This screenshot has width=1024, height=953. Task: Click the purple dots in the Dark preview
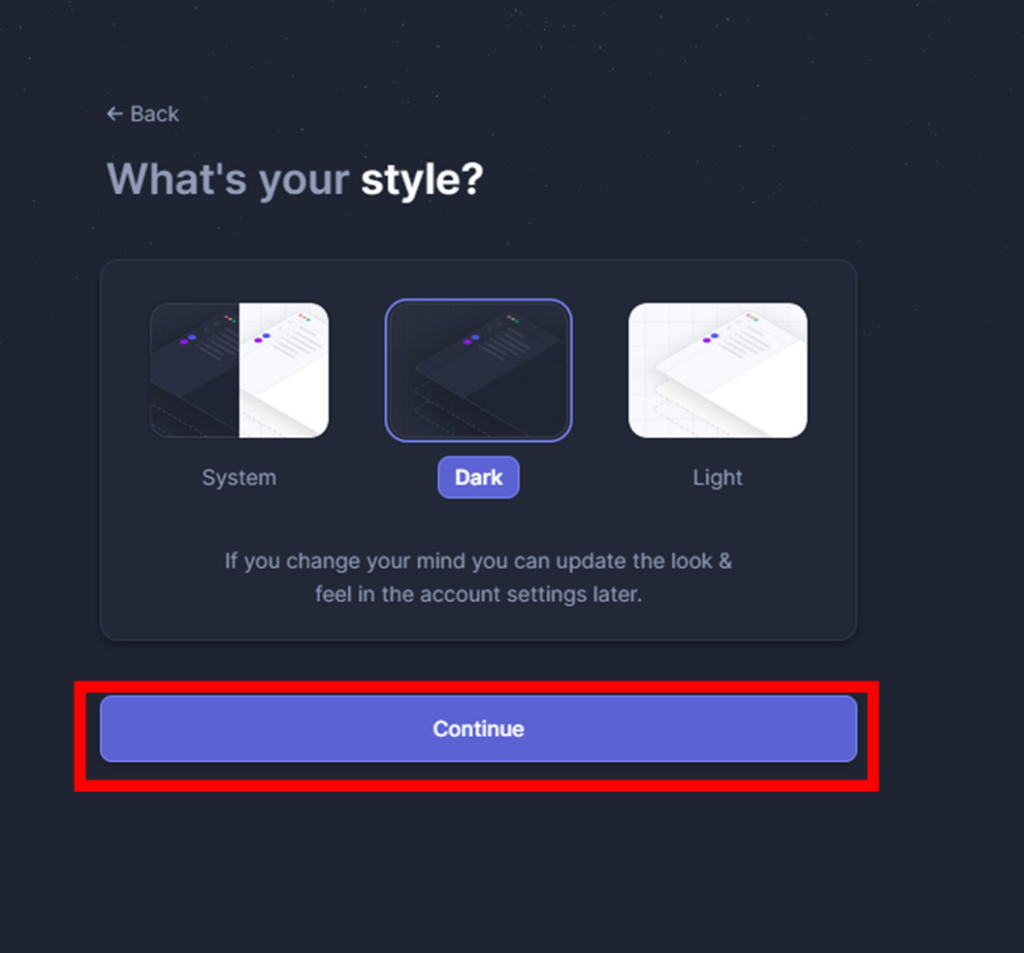pyautogui.click(x=472, y=339)
